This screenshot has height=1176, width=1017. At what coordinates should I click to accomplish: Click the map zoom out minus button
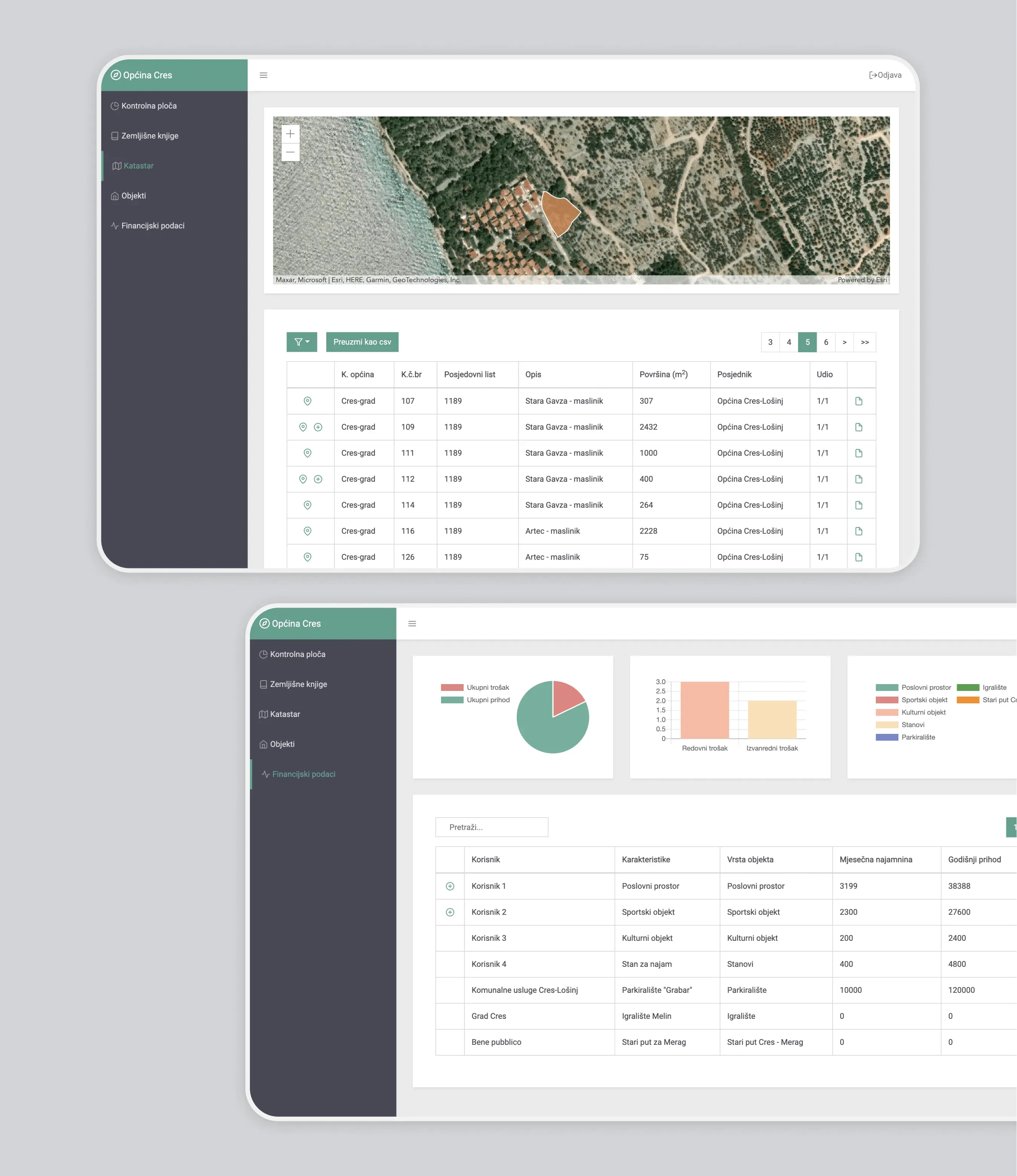point(290,152)
